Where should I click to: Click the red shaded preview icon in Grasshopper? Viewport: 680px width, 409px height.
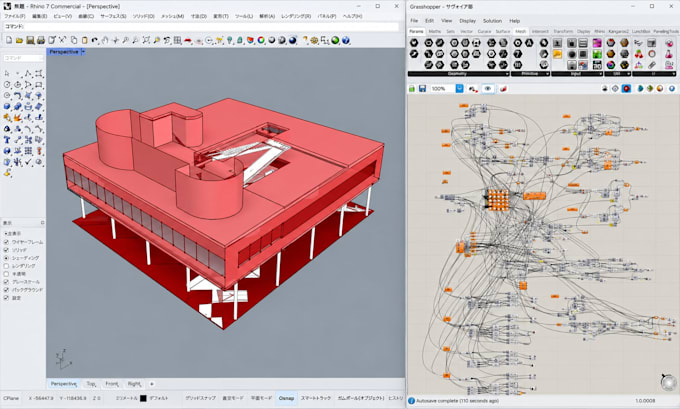pos(626,88)
